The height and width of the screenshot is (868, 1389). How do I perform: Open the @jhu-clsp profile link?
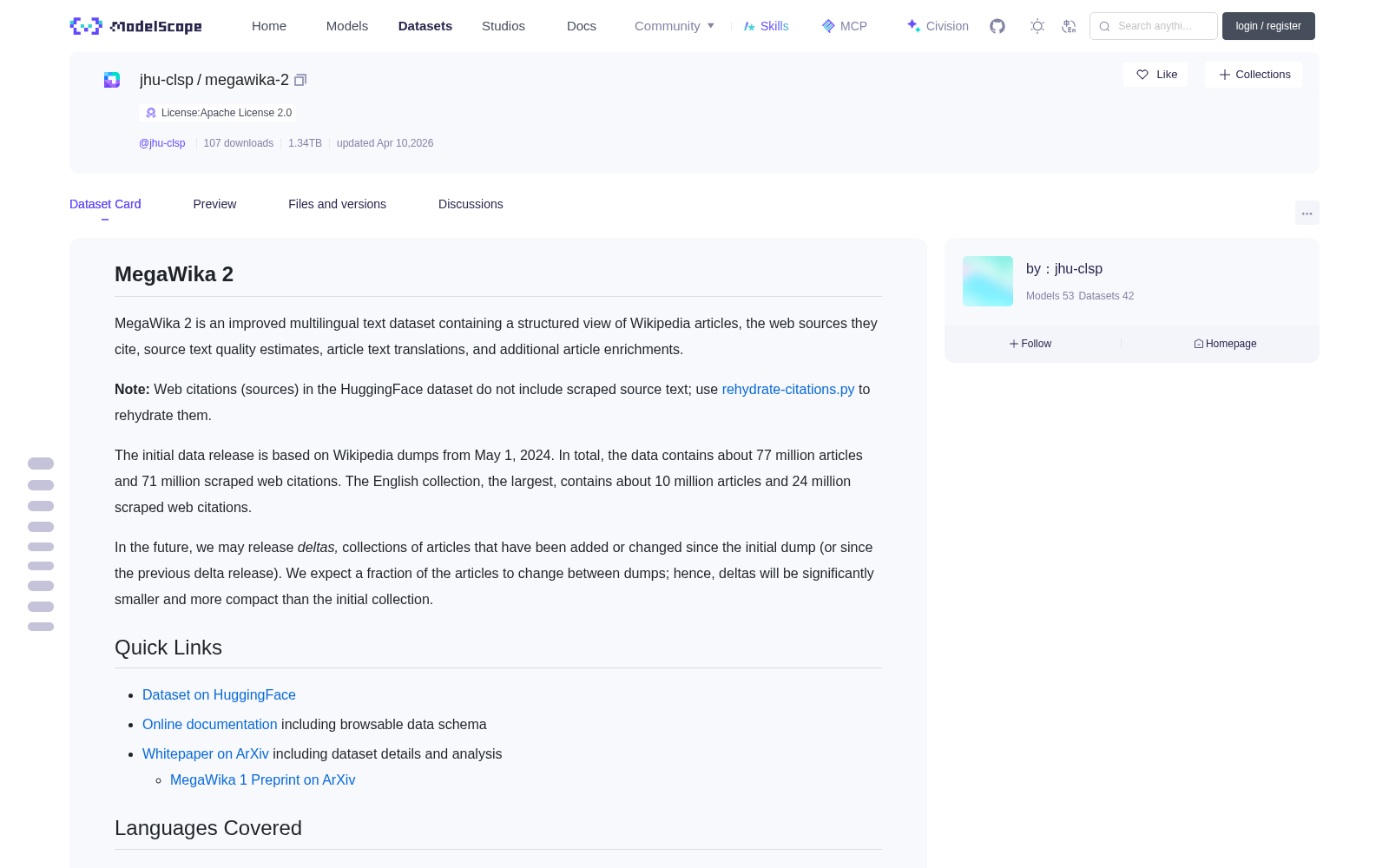coord(162,143)
